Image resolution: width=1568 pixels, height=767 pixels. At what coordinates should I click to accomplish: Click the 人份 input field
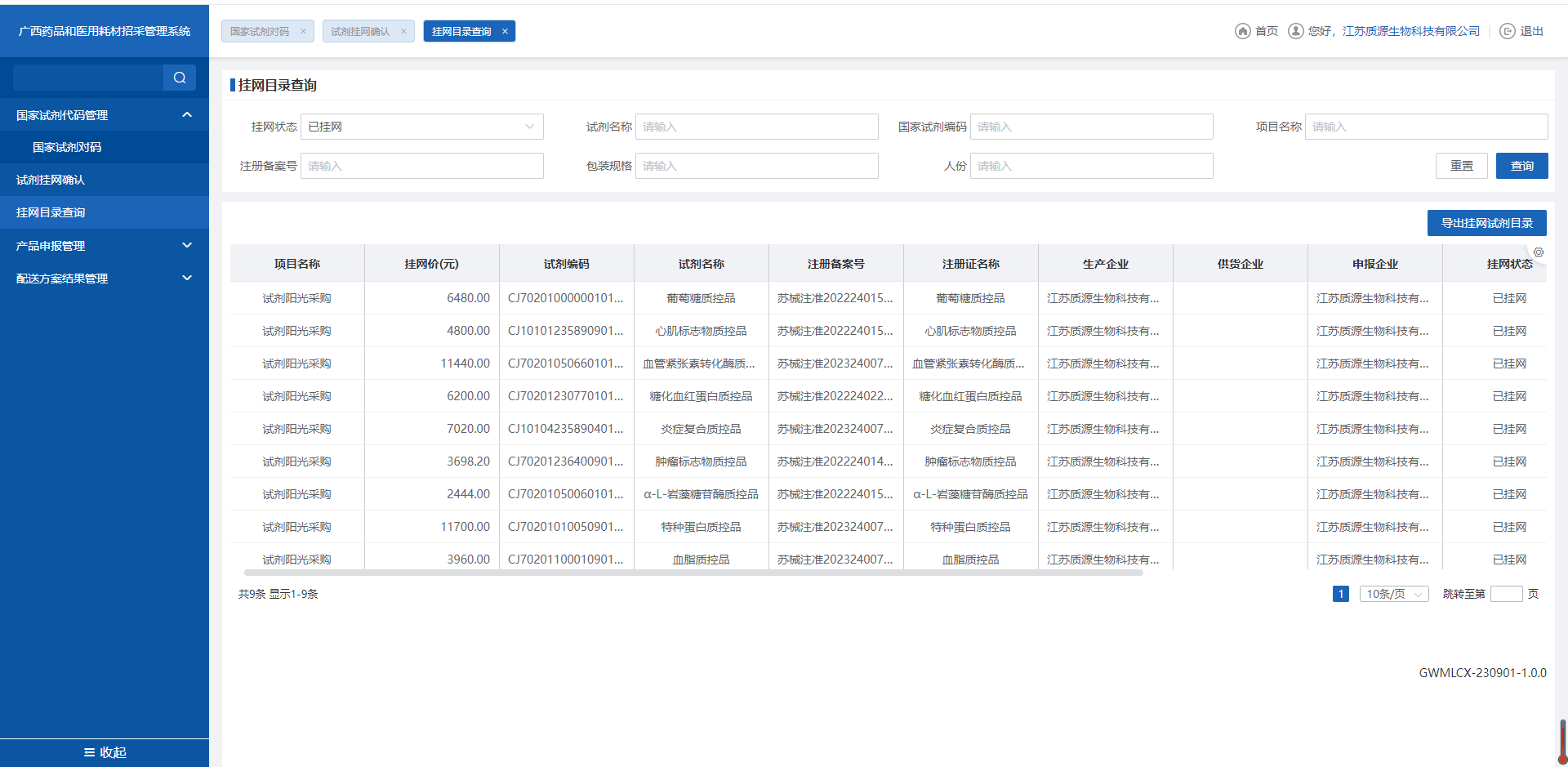[x=1092, y=166]
